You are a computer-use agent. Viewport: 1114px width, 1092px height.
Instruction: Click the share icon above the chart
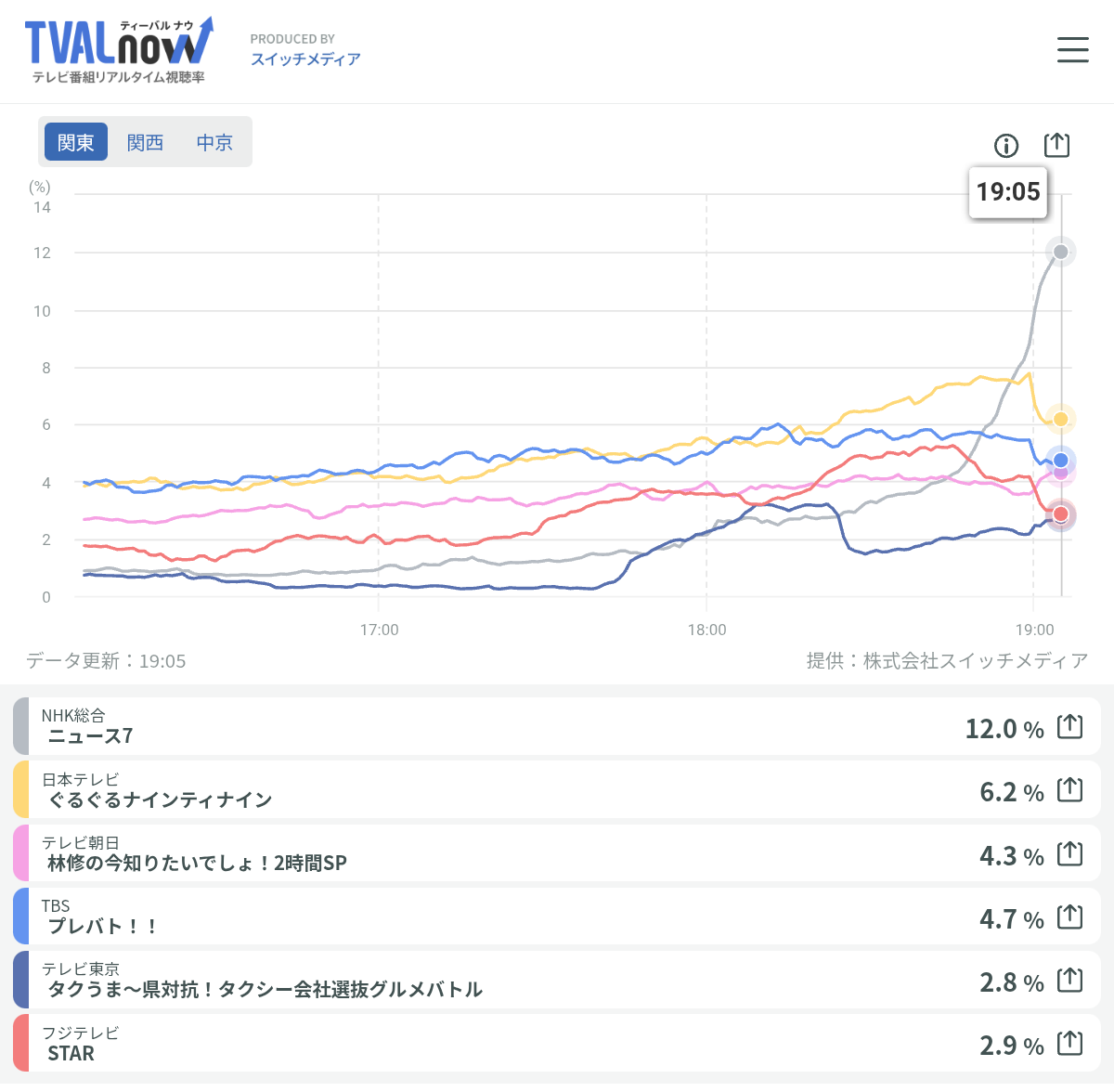click(x=1056, y=145)
